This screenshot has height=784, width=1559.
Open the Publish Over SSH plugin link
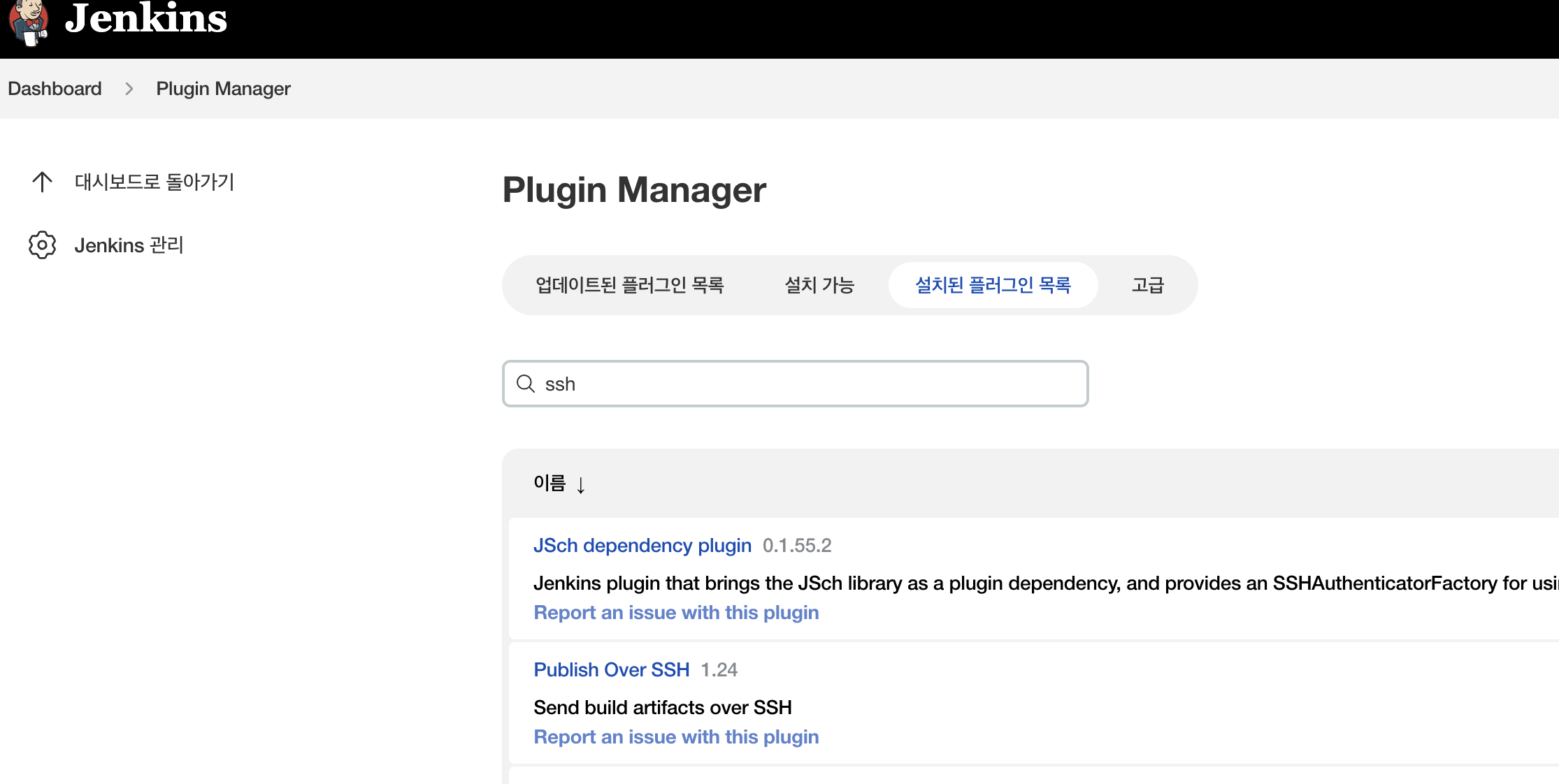tap(611, 669)
